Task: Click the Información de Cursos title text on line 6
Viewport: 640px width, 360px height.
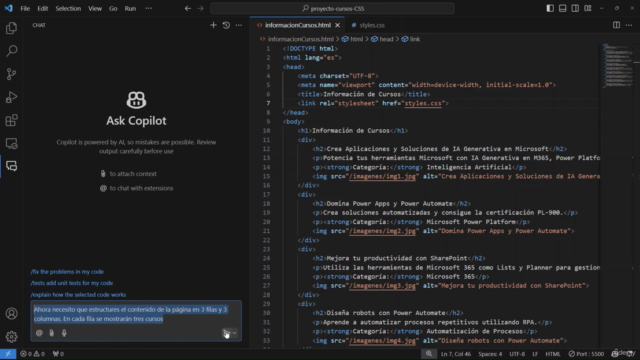Action: point(362,94)
